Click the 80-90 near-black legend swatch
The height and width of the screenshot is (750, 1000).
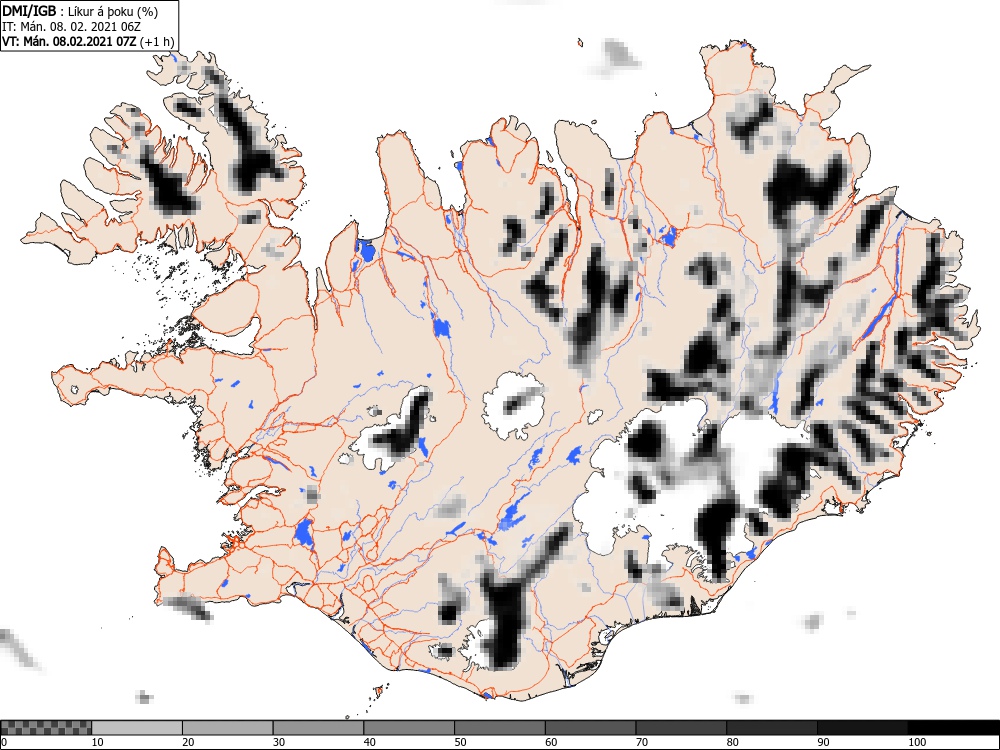pos(772,728)
